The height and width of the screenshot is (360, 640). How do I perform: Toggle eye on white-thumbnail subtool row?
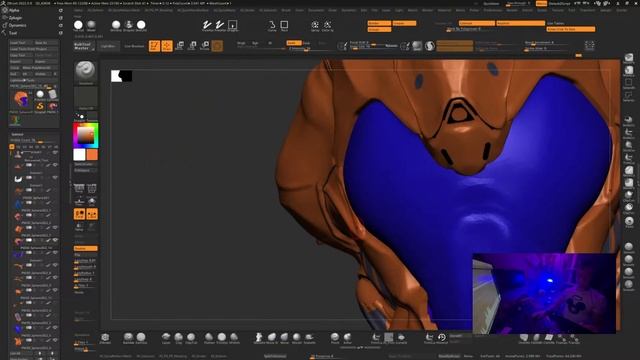tap(55, 178)
